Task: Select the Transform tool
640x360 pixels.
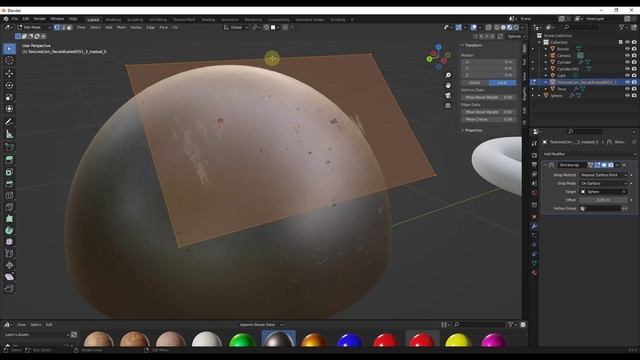Action: 9,109
